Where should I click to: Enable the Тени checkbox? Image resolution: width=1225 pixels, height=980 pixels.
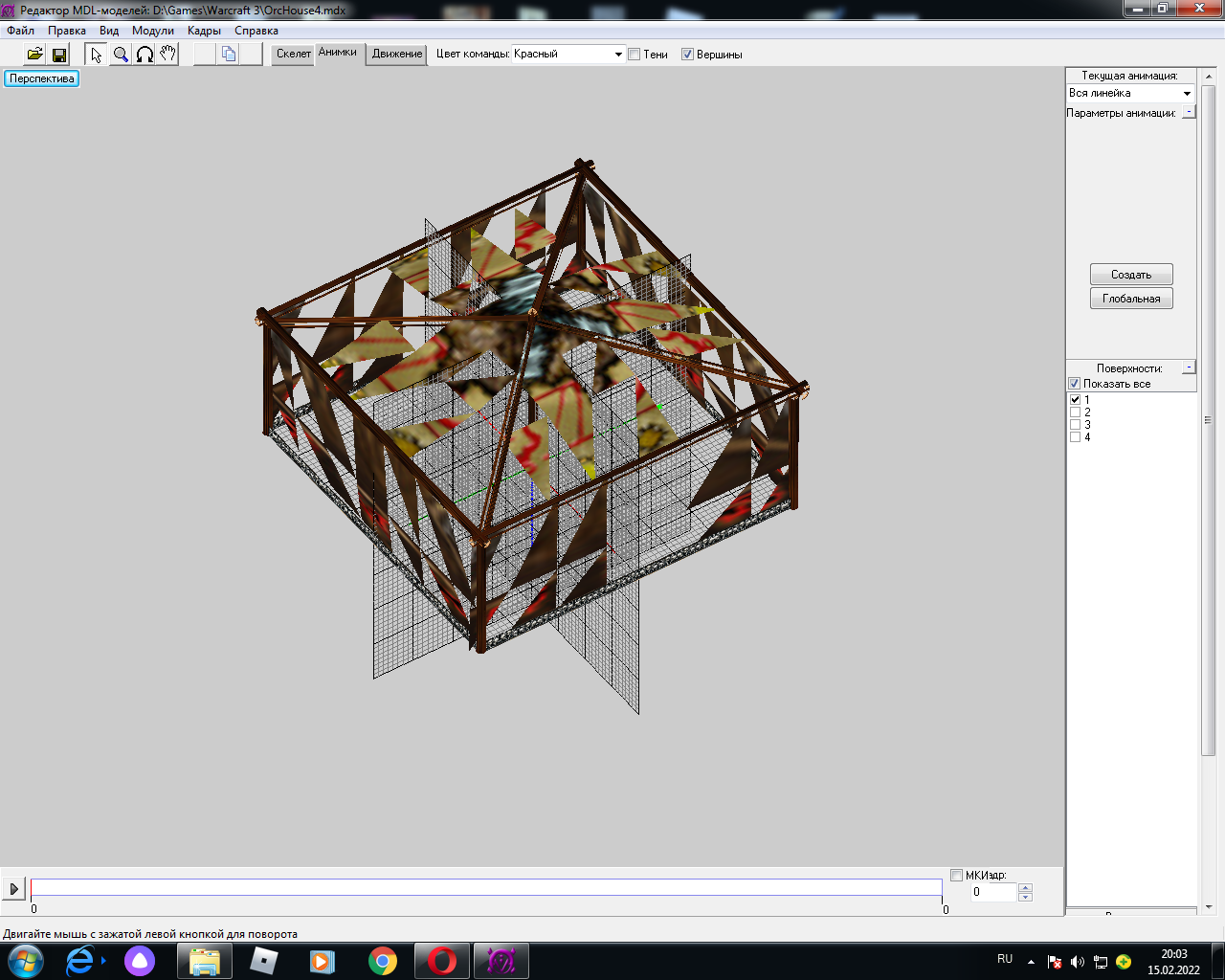(635, 55)
